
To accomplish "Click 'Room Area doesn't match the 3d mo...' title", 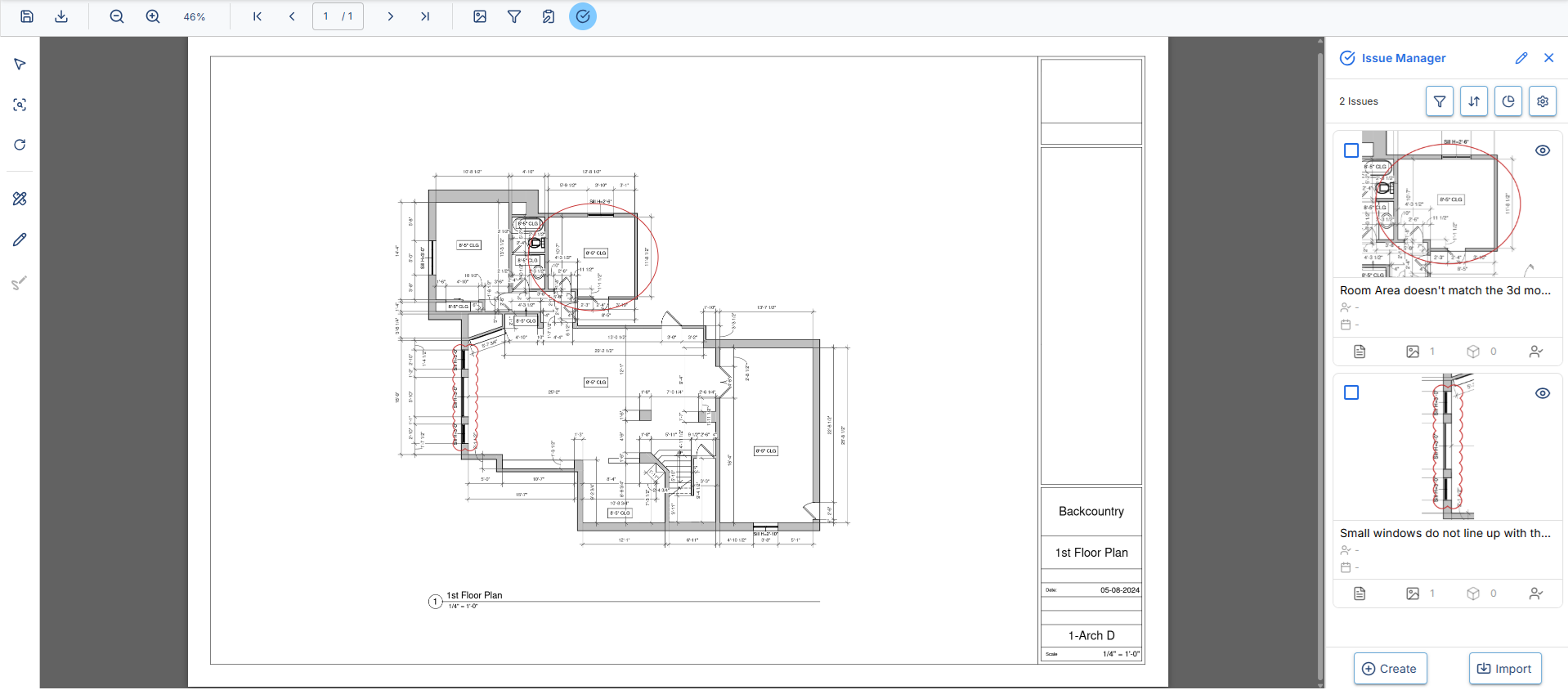I will click(1445, 290).
